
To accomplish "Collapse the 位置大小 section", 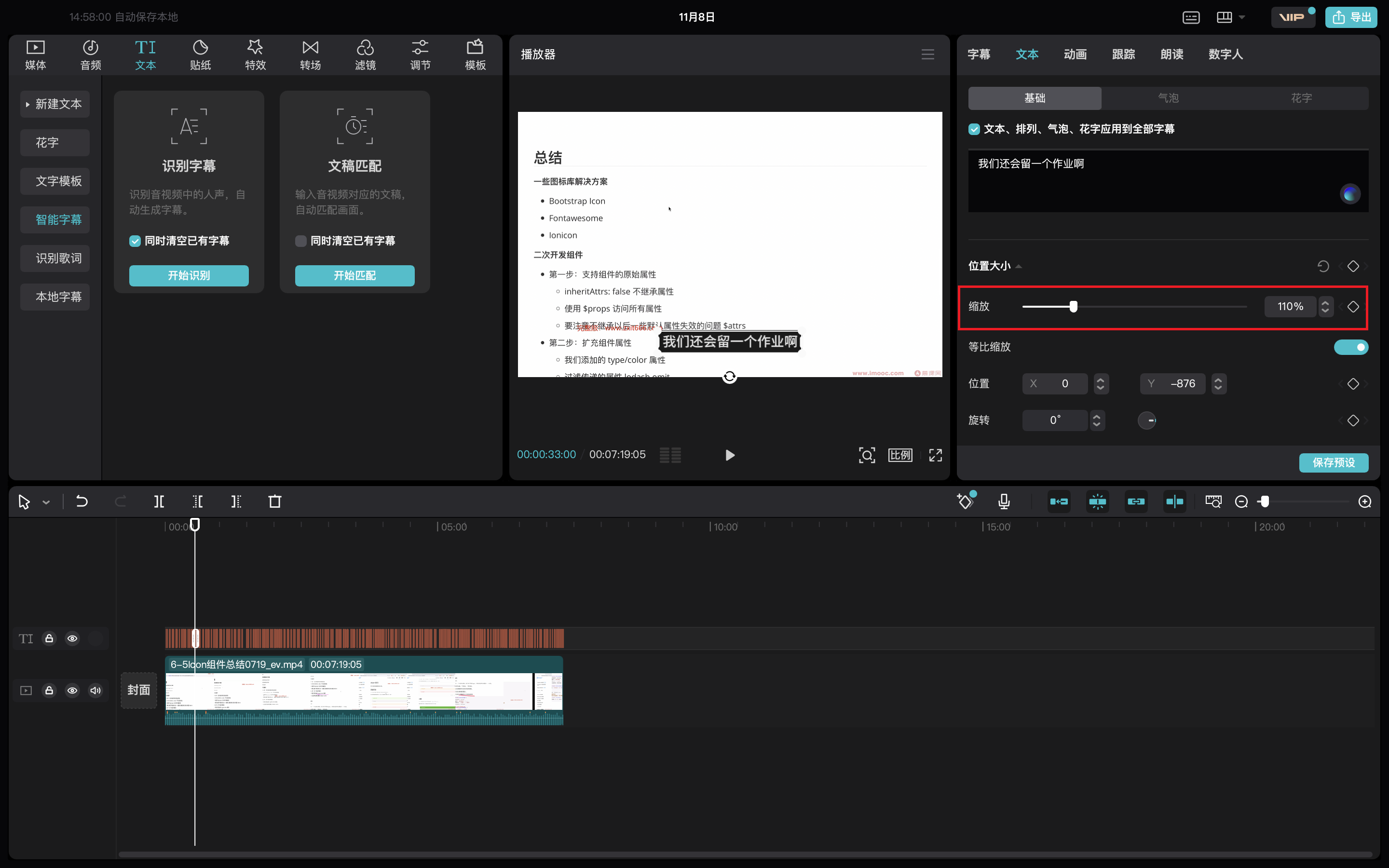I will coord(1019,266).
